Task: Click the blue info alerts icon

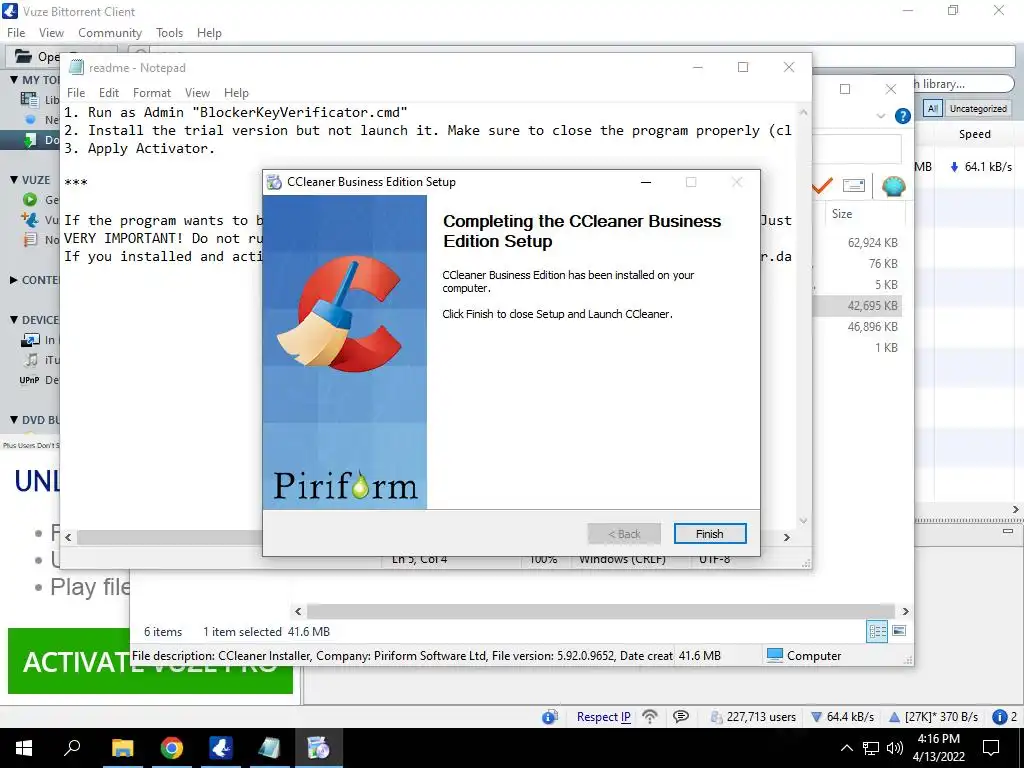Action: (1000, 716)
